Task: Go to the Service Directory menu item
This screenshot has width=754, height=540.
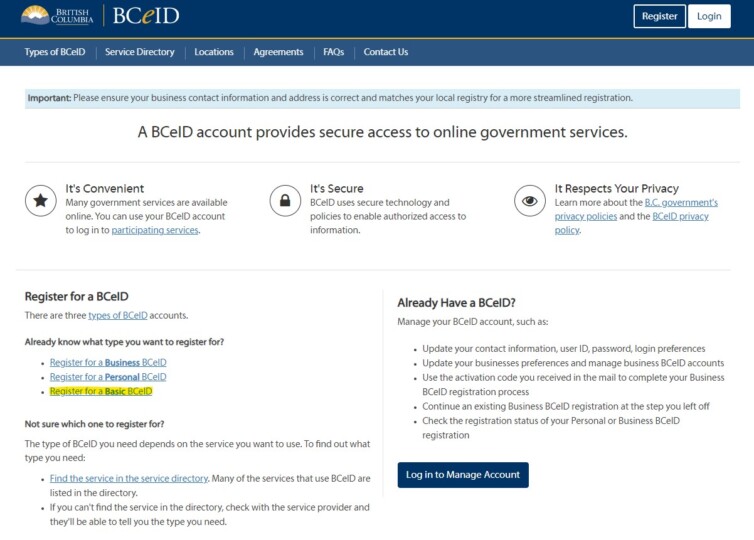Action: pos(139,52)
